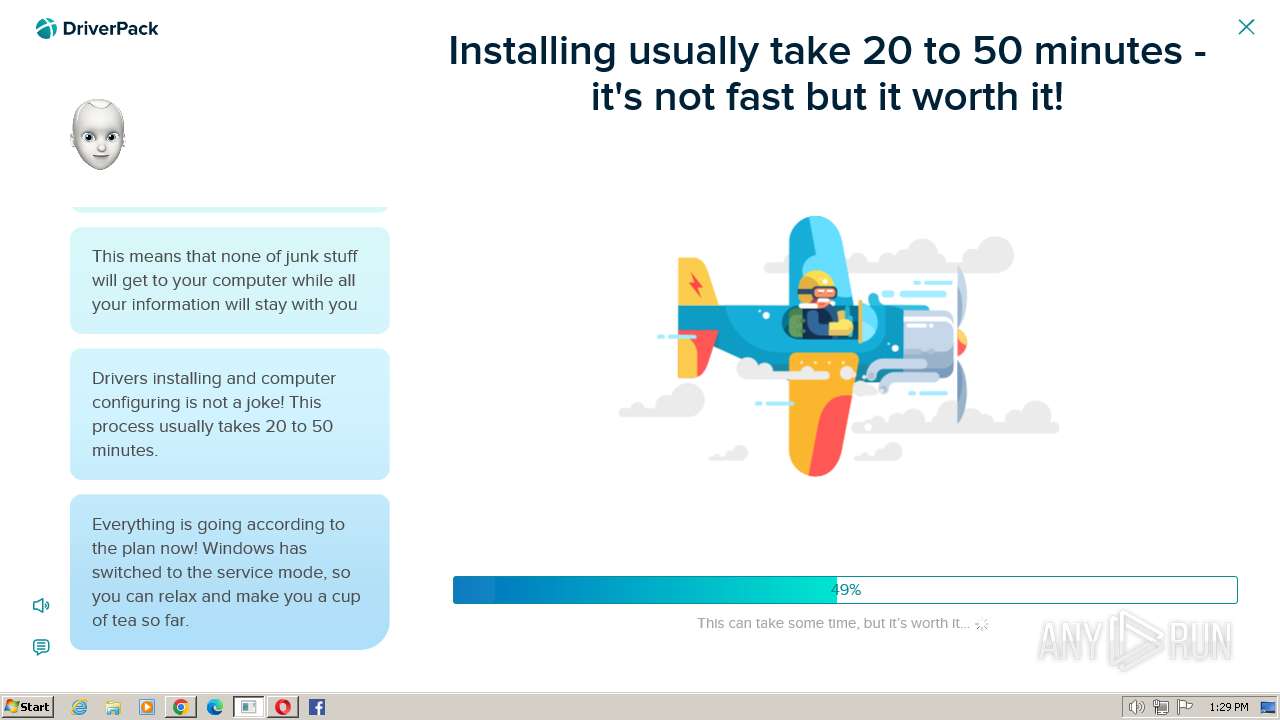Select the 'Drivers installing and computer configuring' message
The height and width of the screenshot is (720, 1280).
229,414
